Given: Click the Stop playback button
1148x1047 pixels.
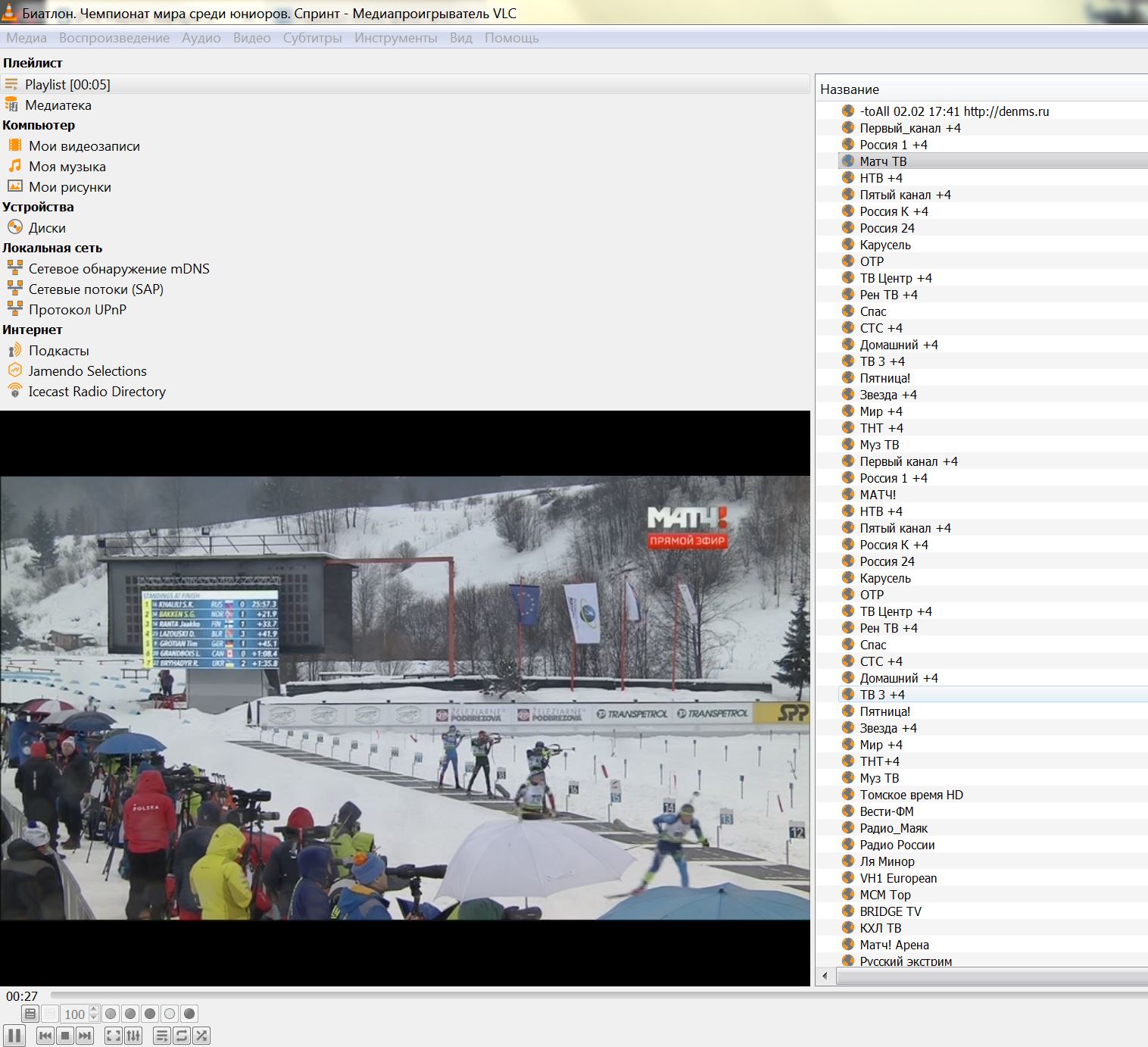Looking at the screenshot, I should pyautogui.click(x=65, y=1036).
